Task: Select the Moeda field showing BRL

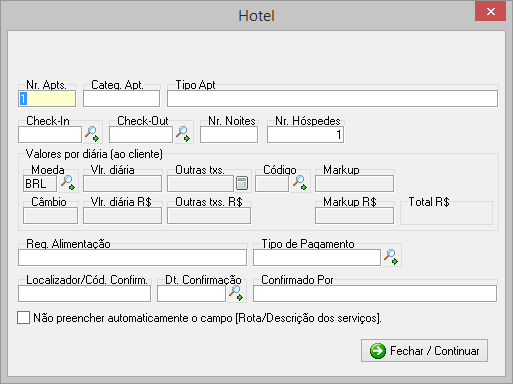Action: [40, 184]
